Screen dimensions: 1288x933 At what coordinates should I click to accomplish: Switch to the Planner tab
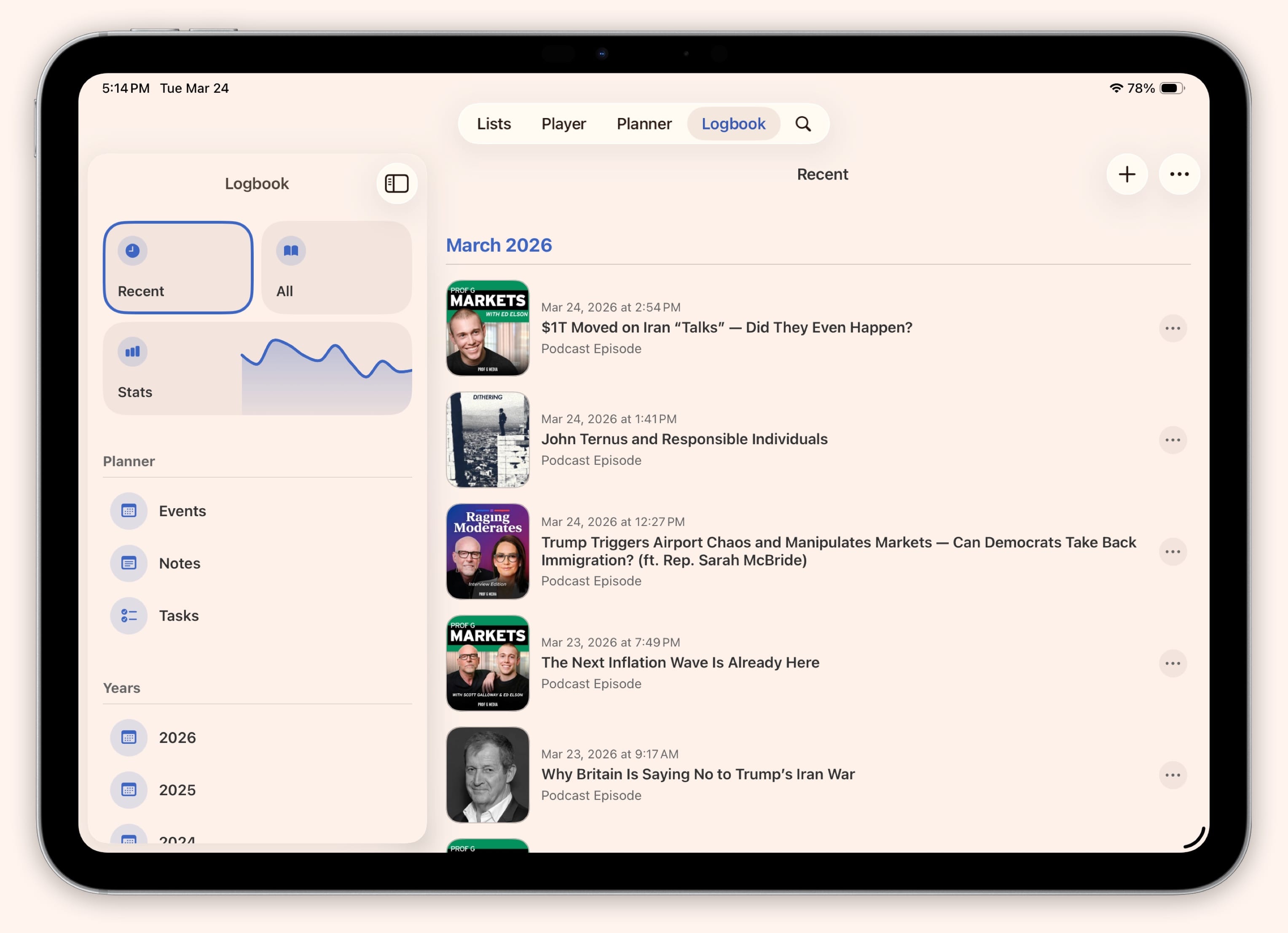[644, 123]
